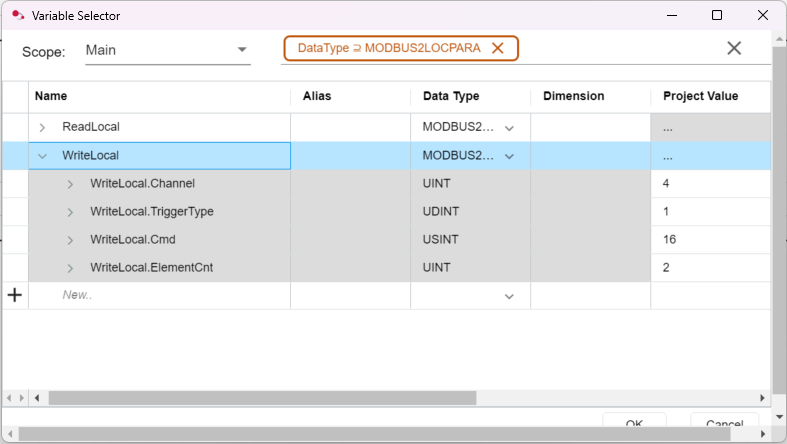Viewport: 787px width, 444px height.
Task: Remove the DataType MODBUS2LOCPARA filter chip
Action: (497, 49)
